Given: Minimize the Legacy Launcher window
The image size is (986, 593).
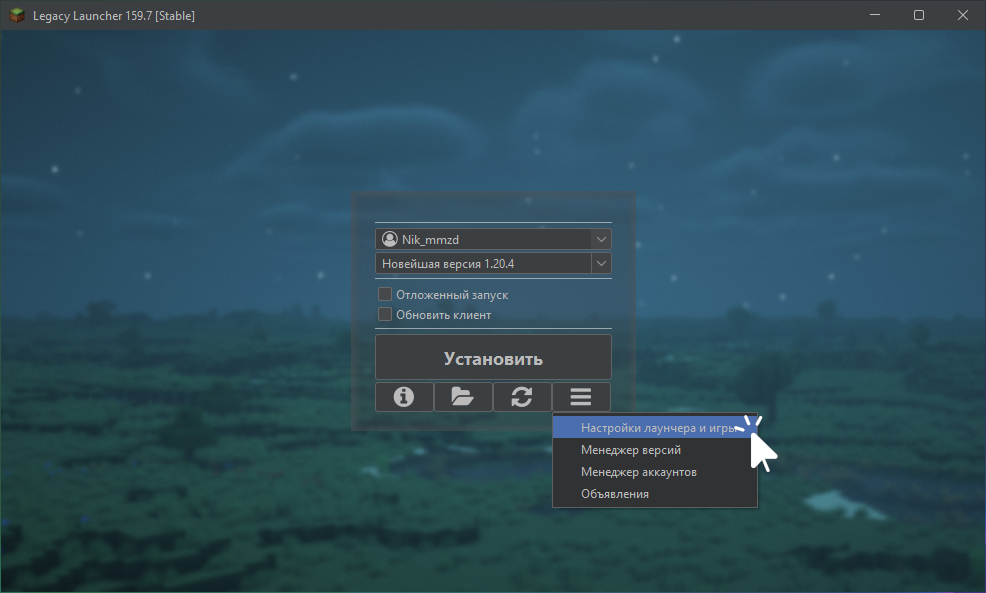Looking at the screenshot, I should click(x=875, y=15).
